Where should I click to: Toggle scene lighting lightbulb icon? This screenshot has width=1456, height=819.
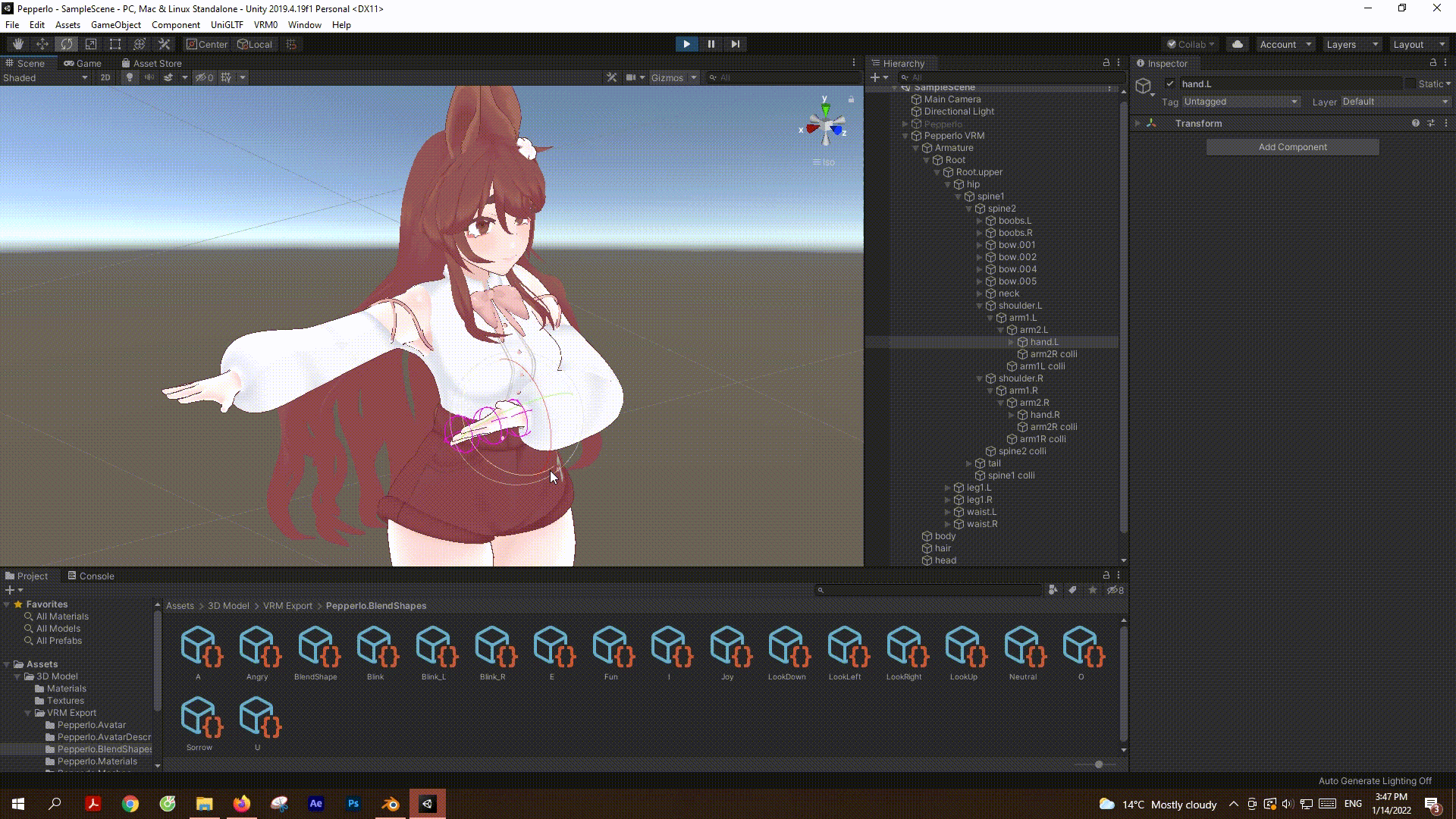pyautogui.click(x=129, y=77)
